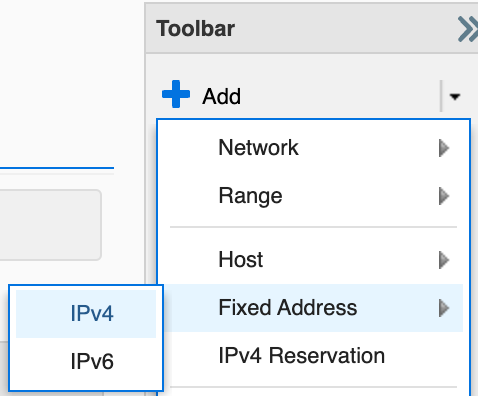Open the Add dropdown caret
The image size is (478, 396).
pos(455,96)
